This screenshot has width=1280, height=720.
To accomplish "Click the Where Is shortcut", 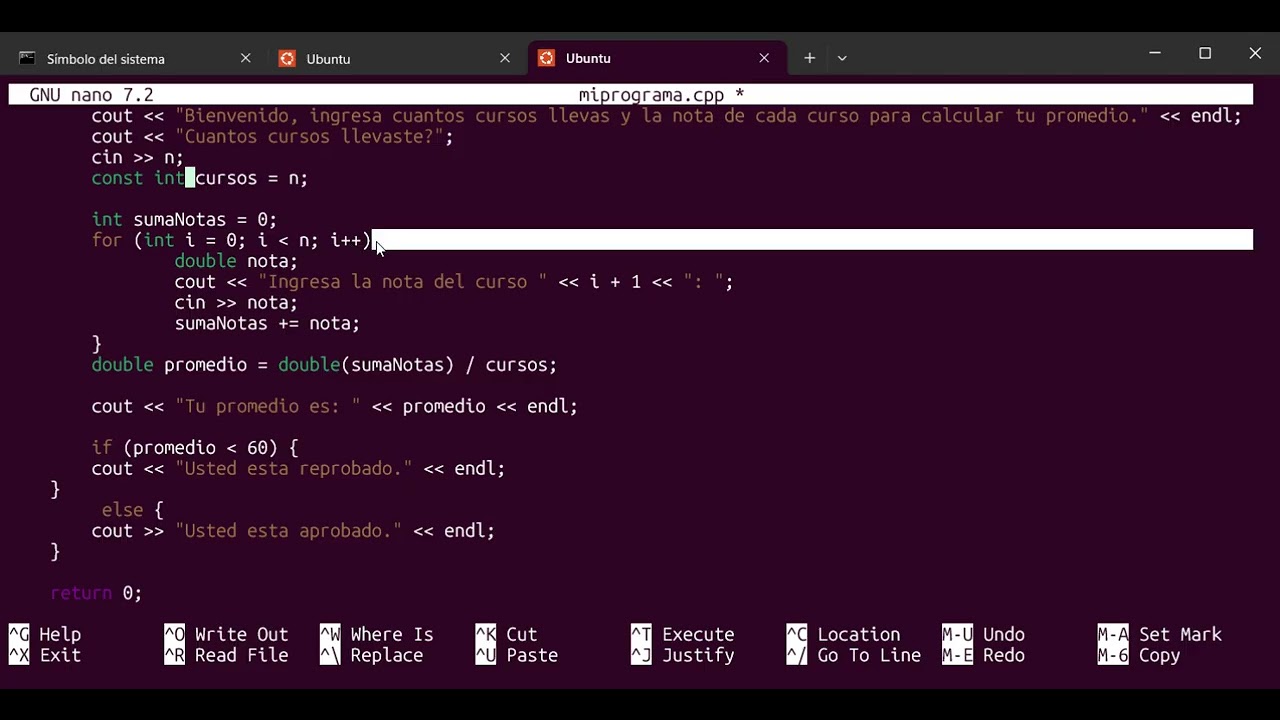I will 377,634.
